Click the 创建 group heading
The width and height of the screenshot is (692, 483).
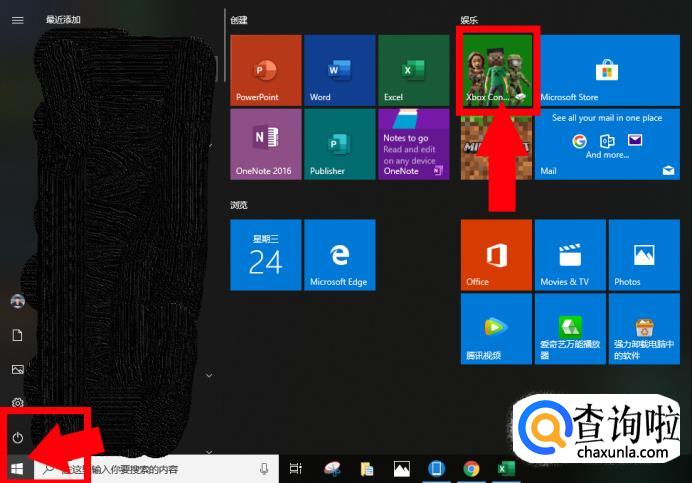239,20
